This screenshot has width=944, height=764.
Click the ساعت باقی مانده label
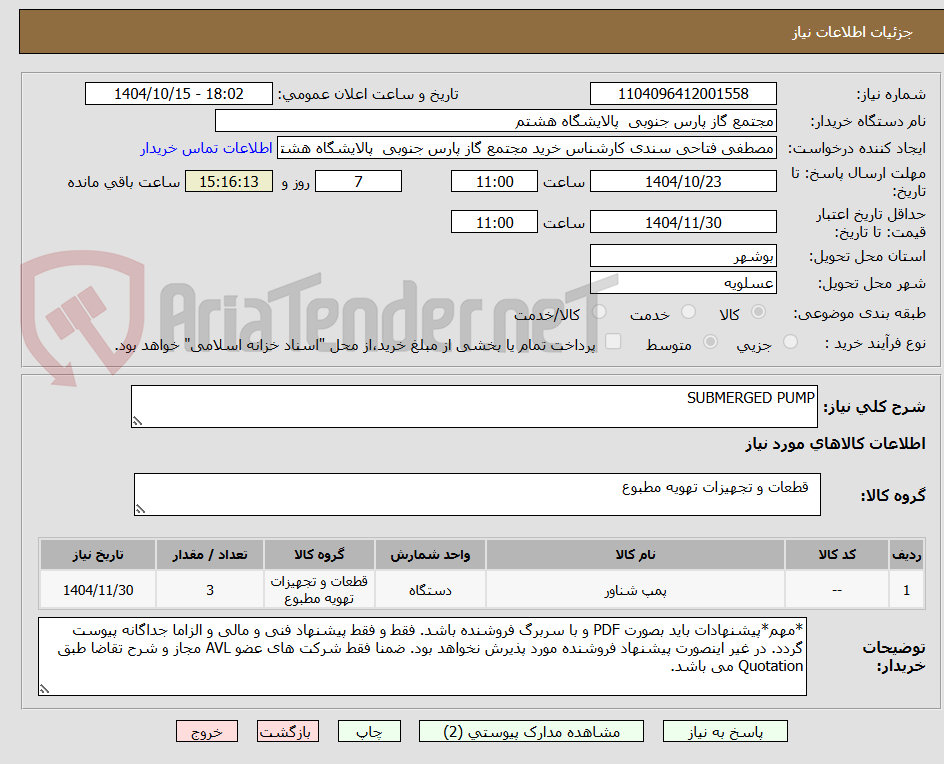point(123,182)
